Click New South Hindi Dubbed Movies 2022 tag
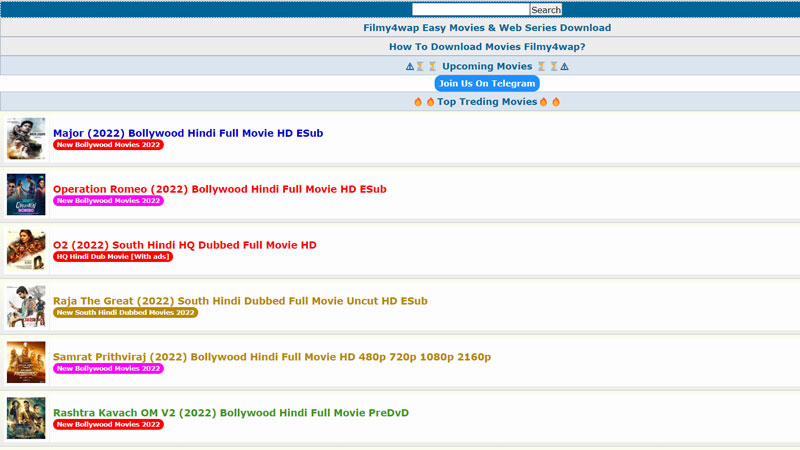 [x=126, y=313]
